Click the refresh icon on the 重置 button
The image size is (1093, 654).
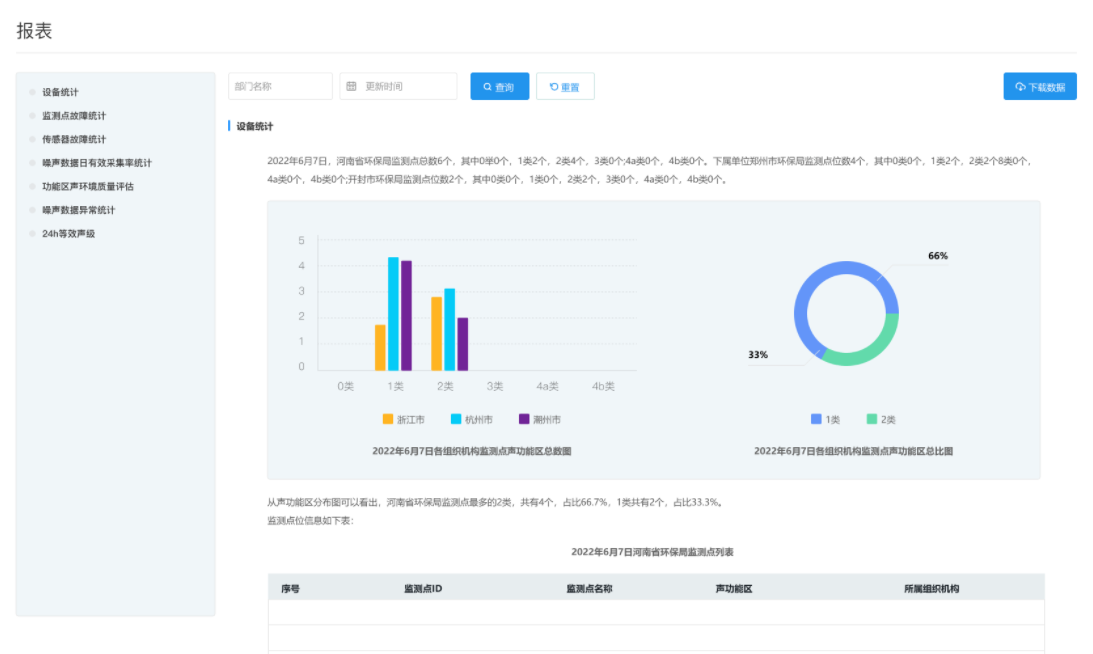coord(553,87)
